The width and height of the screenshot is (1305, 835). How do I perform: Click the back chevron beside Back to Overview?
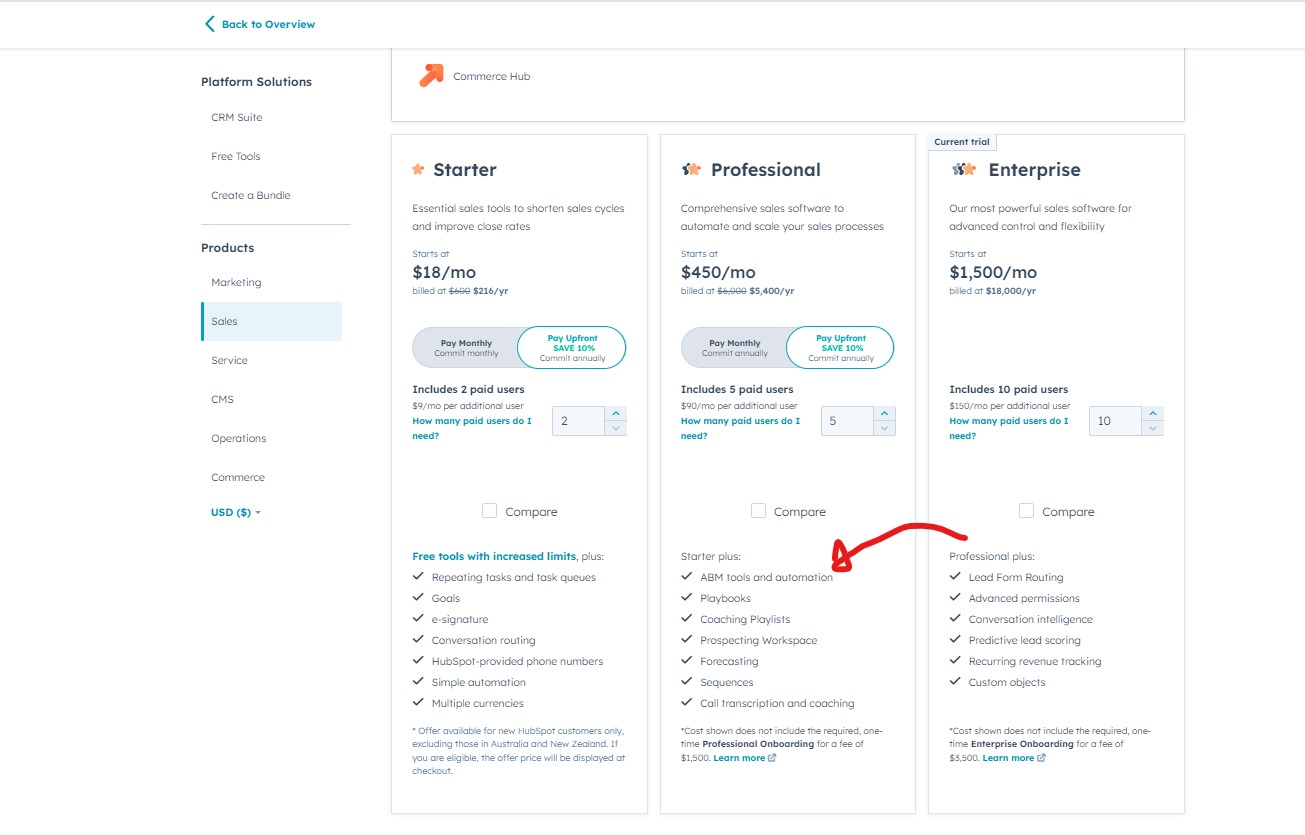coord(209,23)
